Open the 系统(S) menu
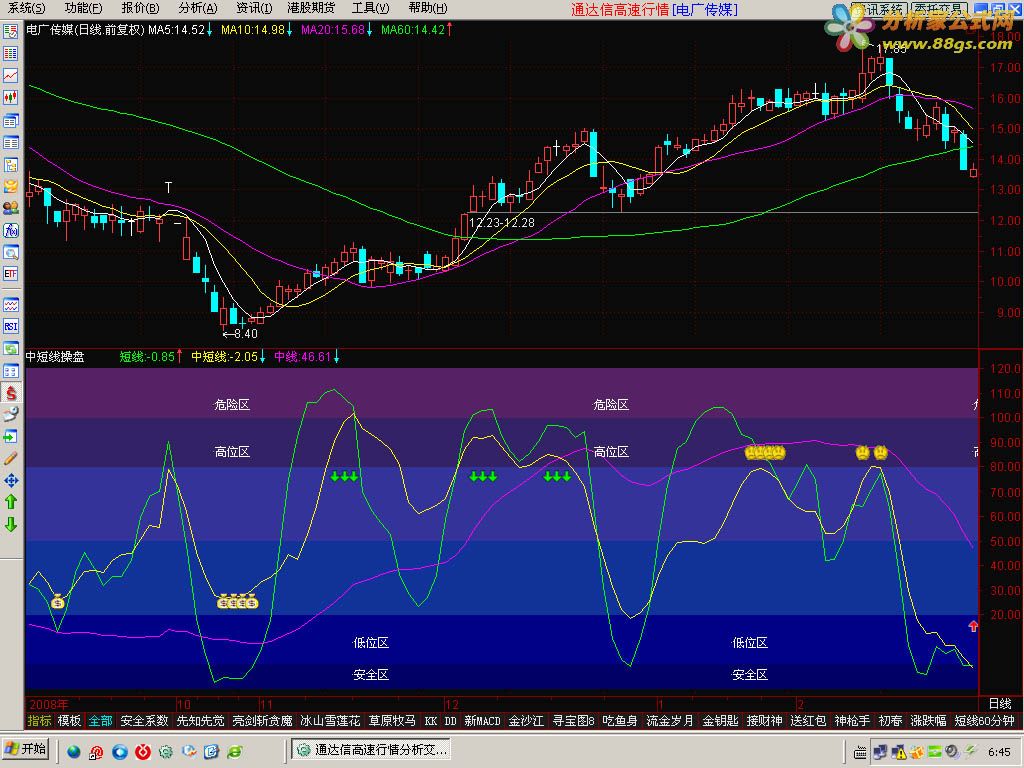This screenshot has height=768, width=1024. point(27,8)
